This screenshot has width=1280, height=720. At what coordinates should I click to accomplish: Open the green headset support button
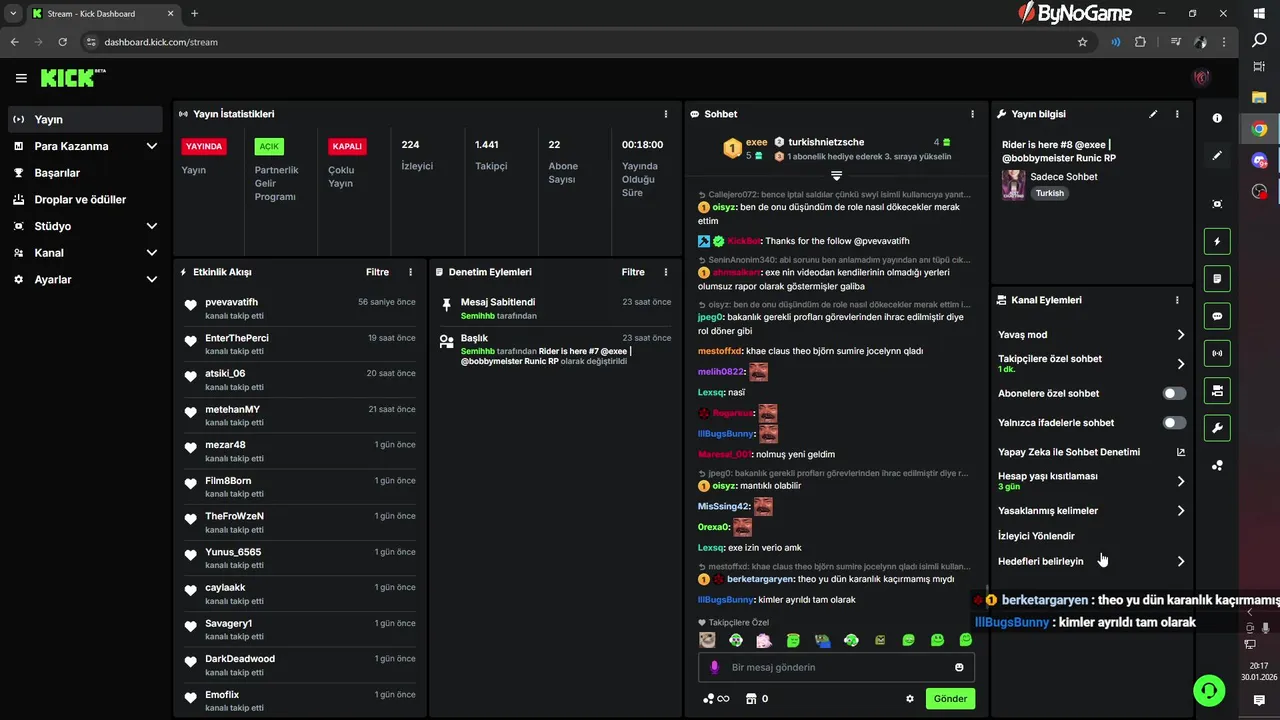pos(1209,690)
